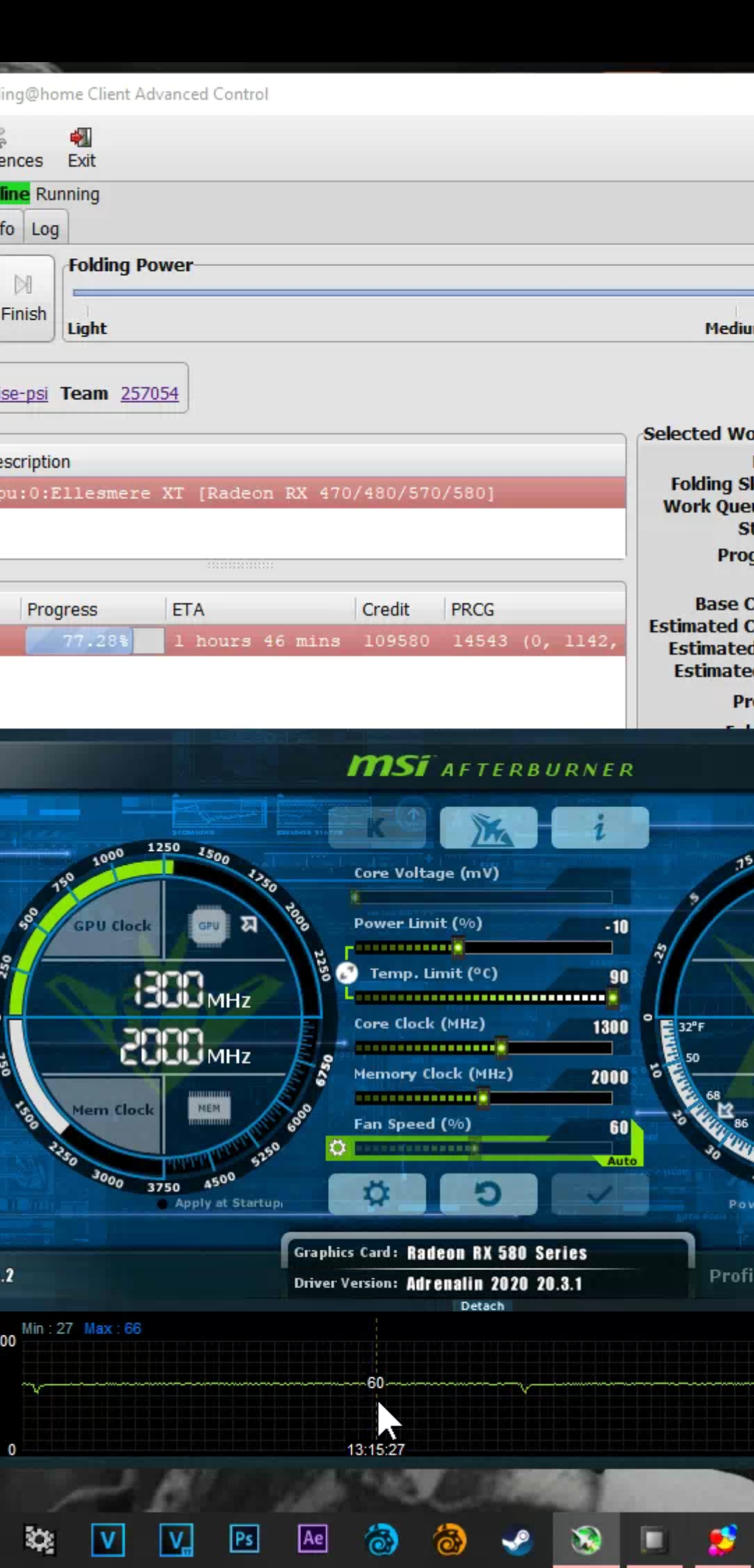Select the Ellesmere XT GPU slot row
This screenshot has height=1568, width=754.
pyautogui.click(x=313, y=493)
